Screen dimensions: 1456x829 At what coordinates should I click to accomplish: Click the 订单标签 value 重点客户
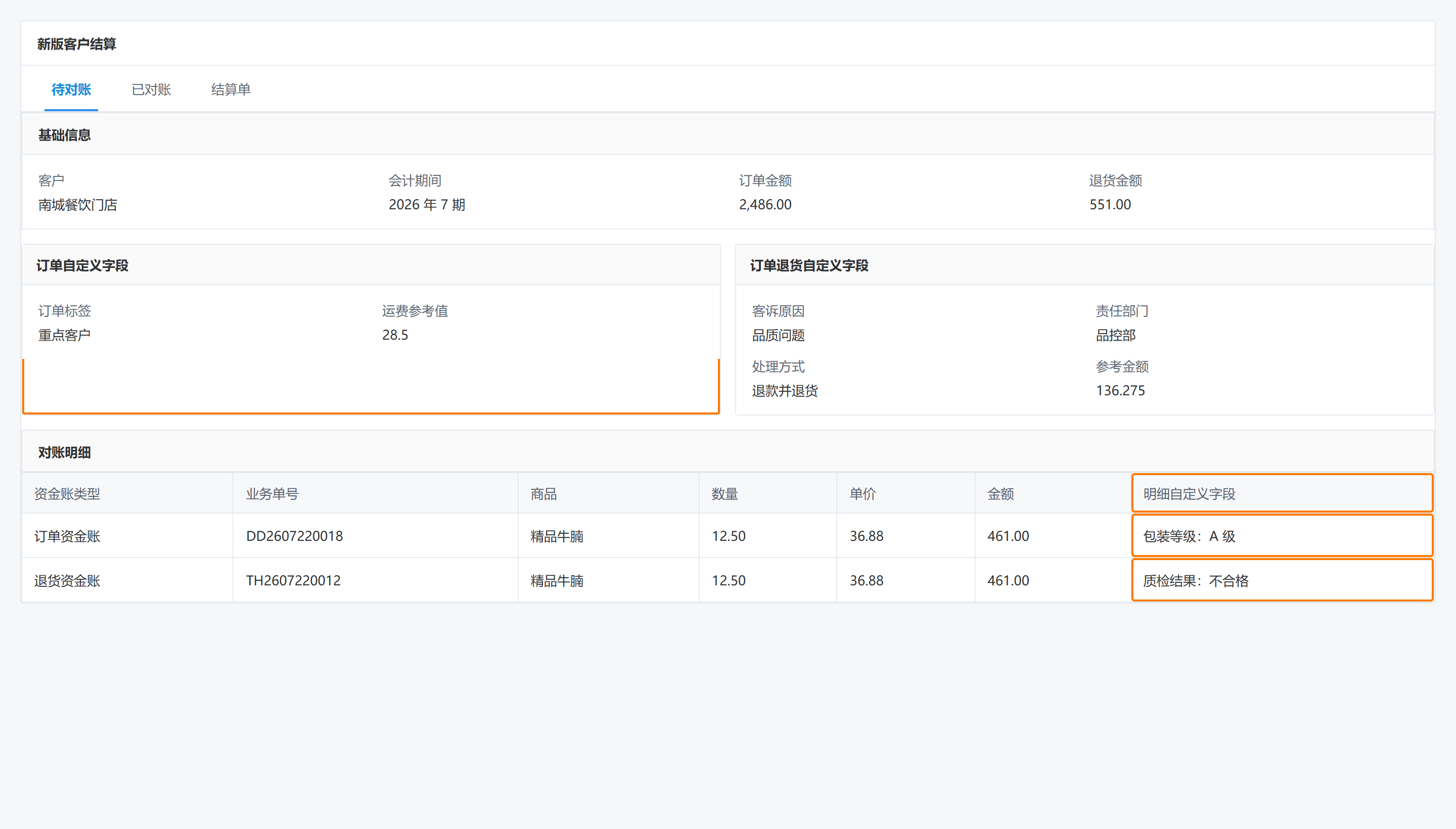[x=64, y=335]
